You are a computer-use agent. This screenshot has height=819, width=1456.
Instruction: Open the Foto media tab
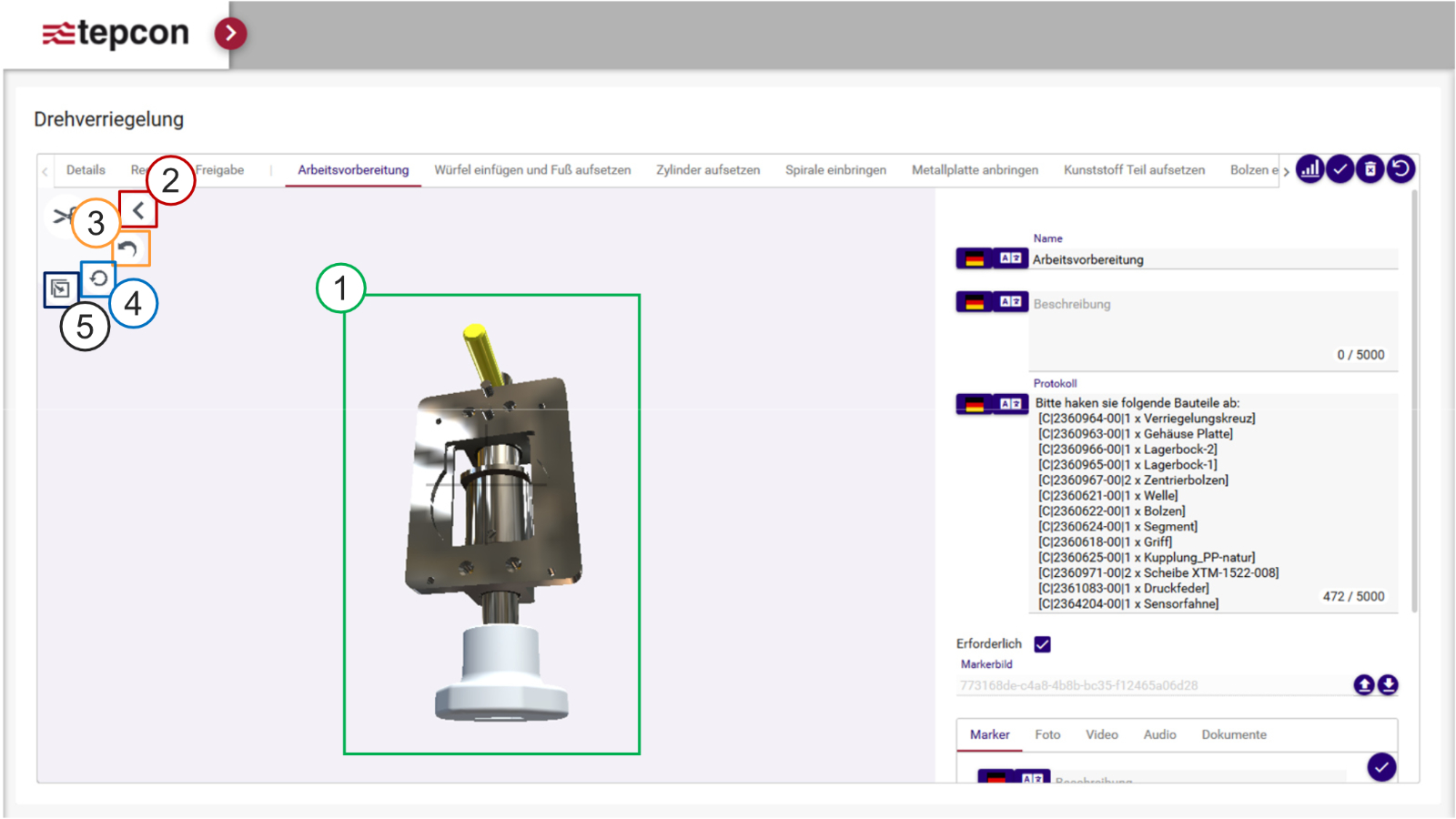click(1047, 734)
